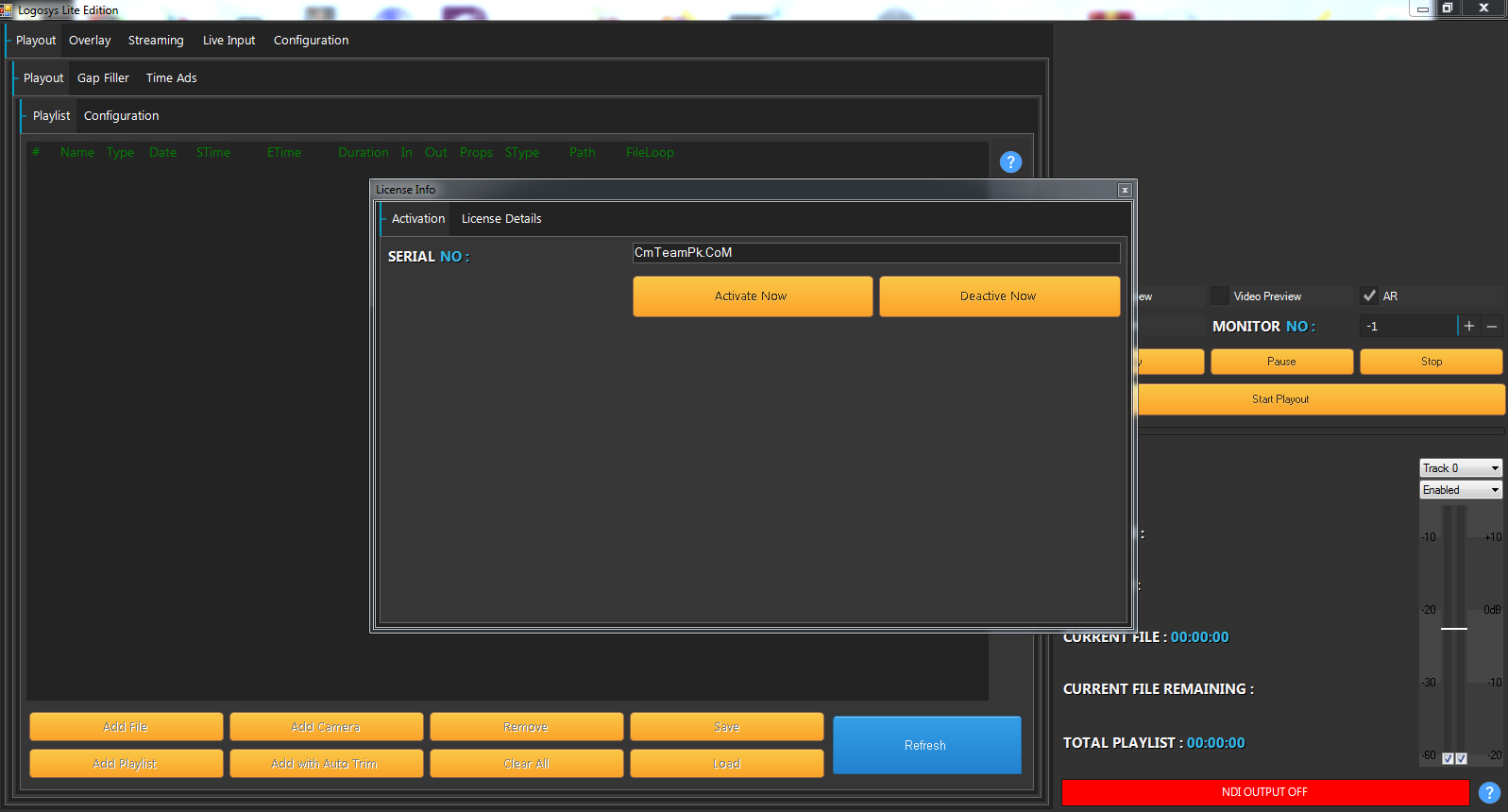This screenshot has width=1508, height=812.
Task: Pause the playout
Action: coord(1281,362)
